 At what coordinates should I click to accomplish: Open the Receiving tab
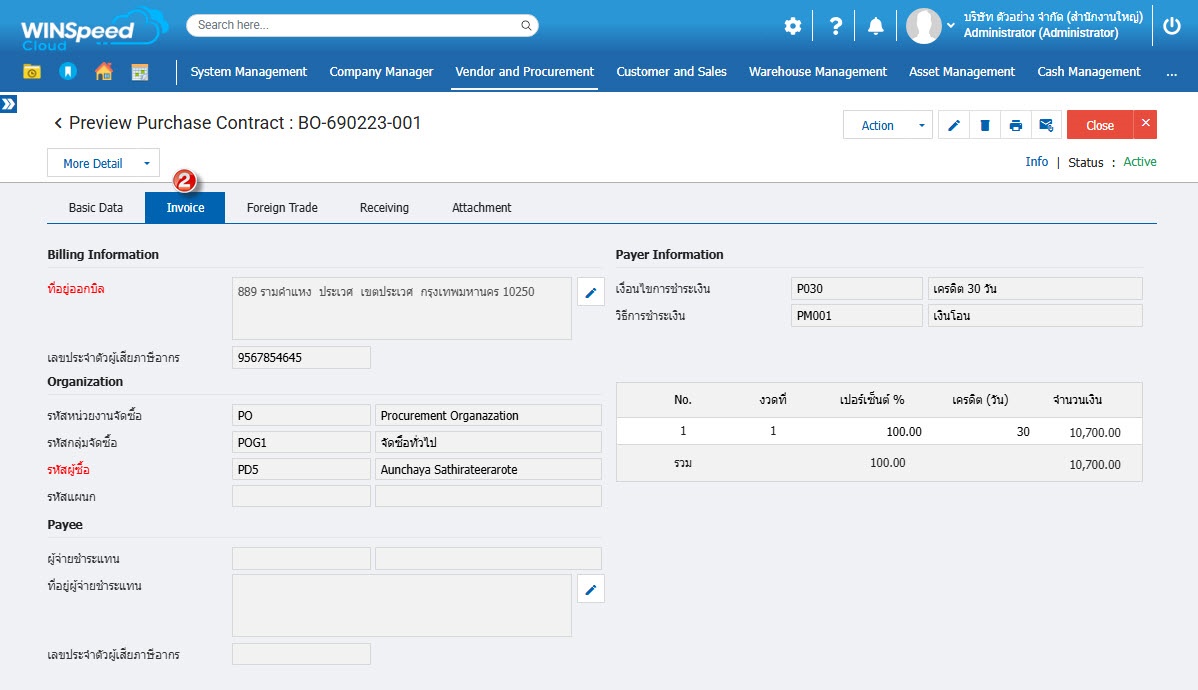[384, 208]
